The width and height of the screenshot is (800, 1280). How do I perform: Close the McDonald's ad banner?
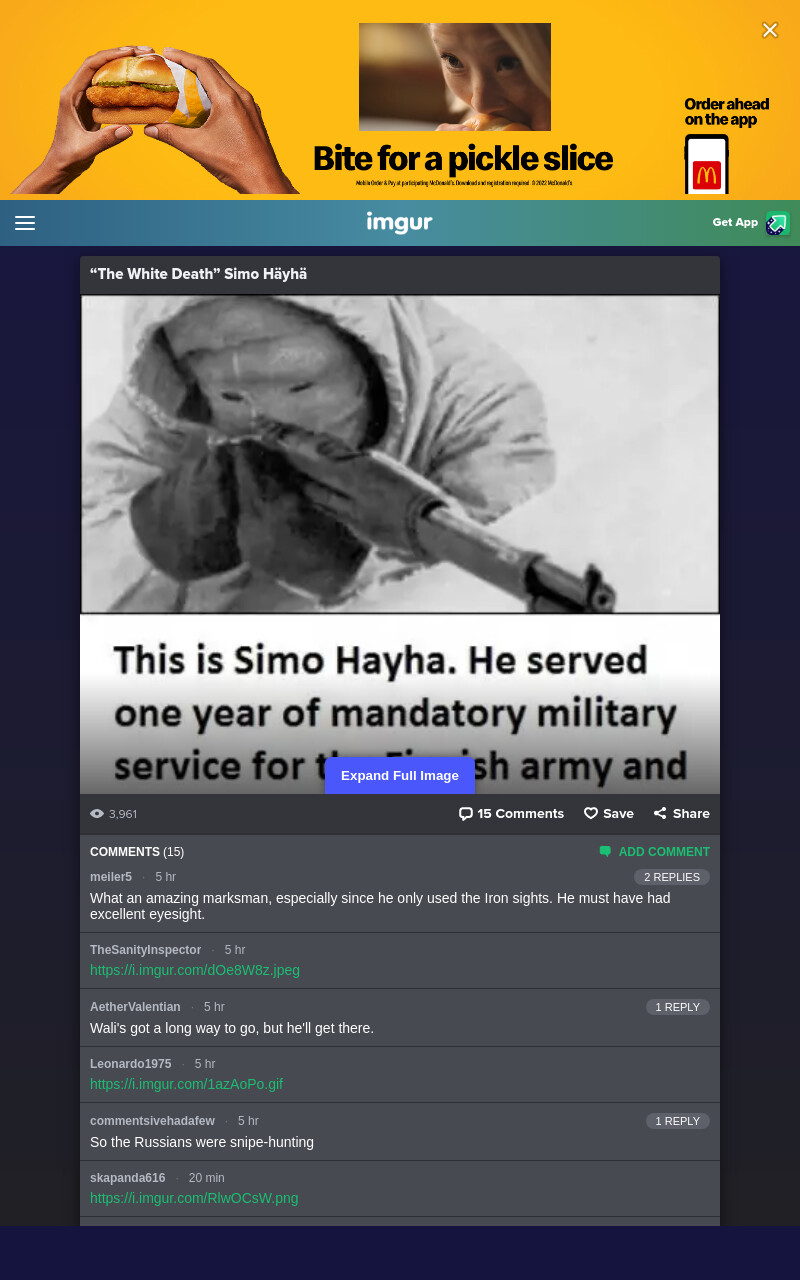click(770, 30)
